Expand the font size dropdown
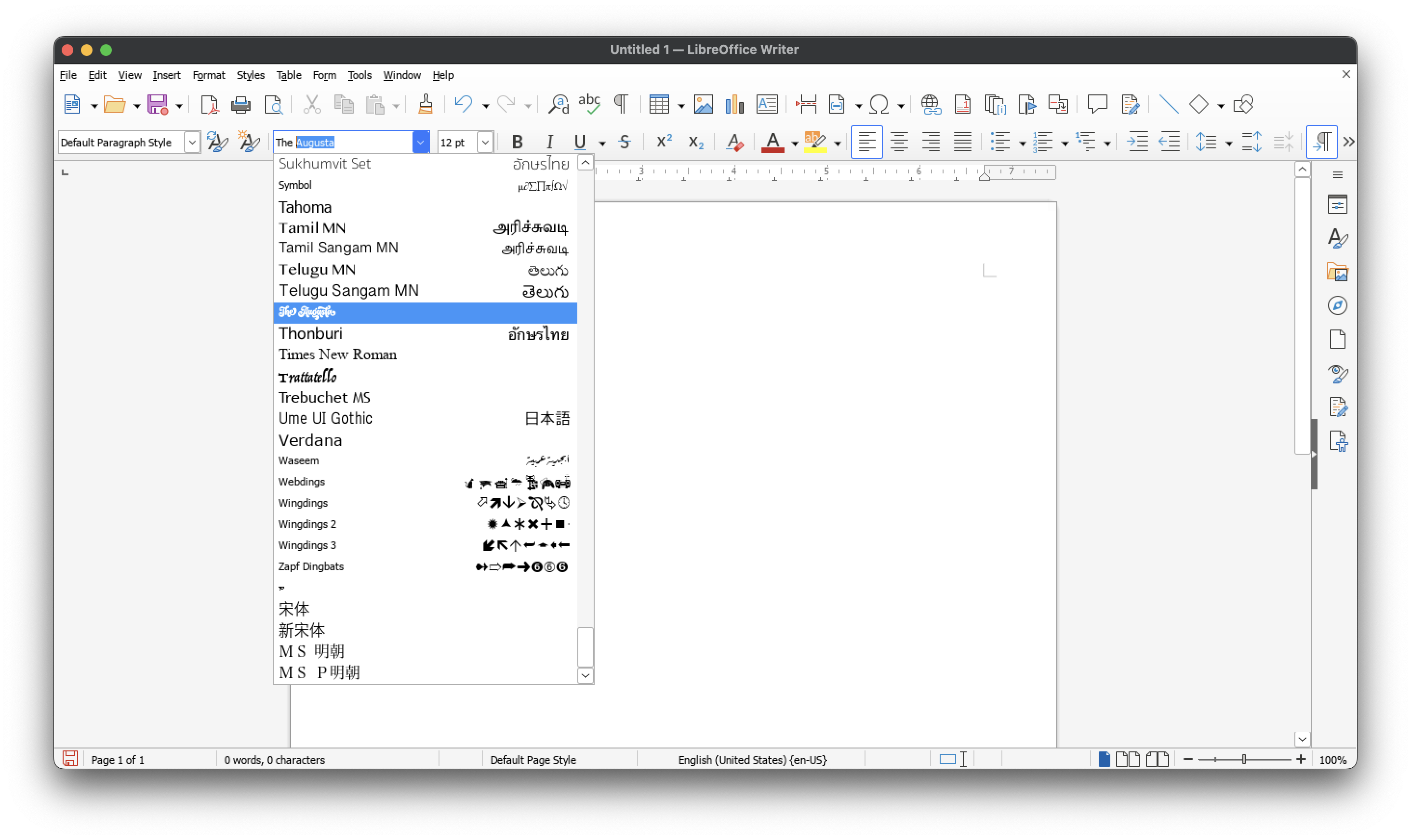Screen dimensions: 1411x840 click(x=485, y=142)
